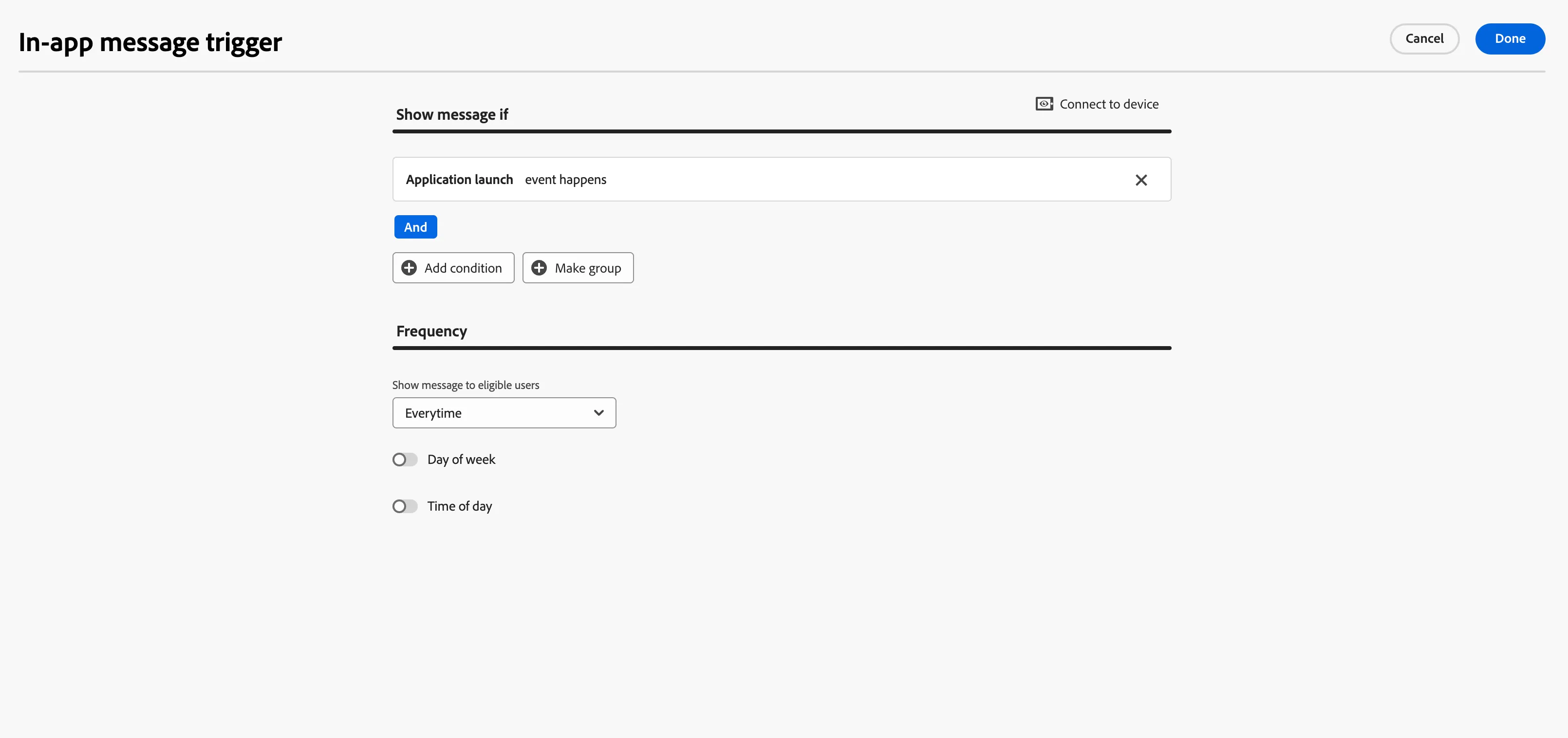Click the Add condition button
Viewport: 1568px width, 738px height.
pyautogui.click(x=453, y=268)
